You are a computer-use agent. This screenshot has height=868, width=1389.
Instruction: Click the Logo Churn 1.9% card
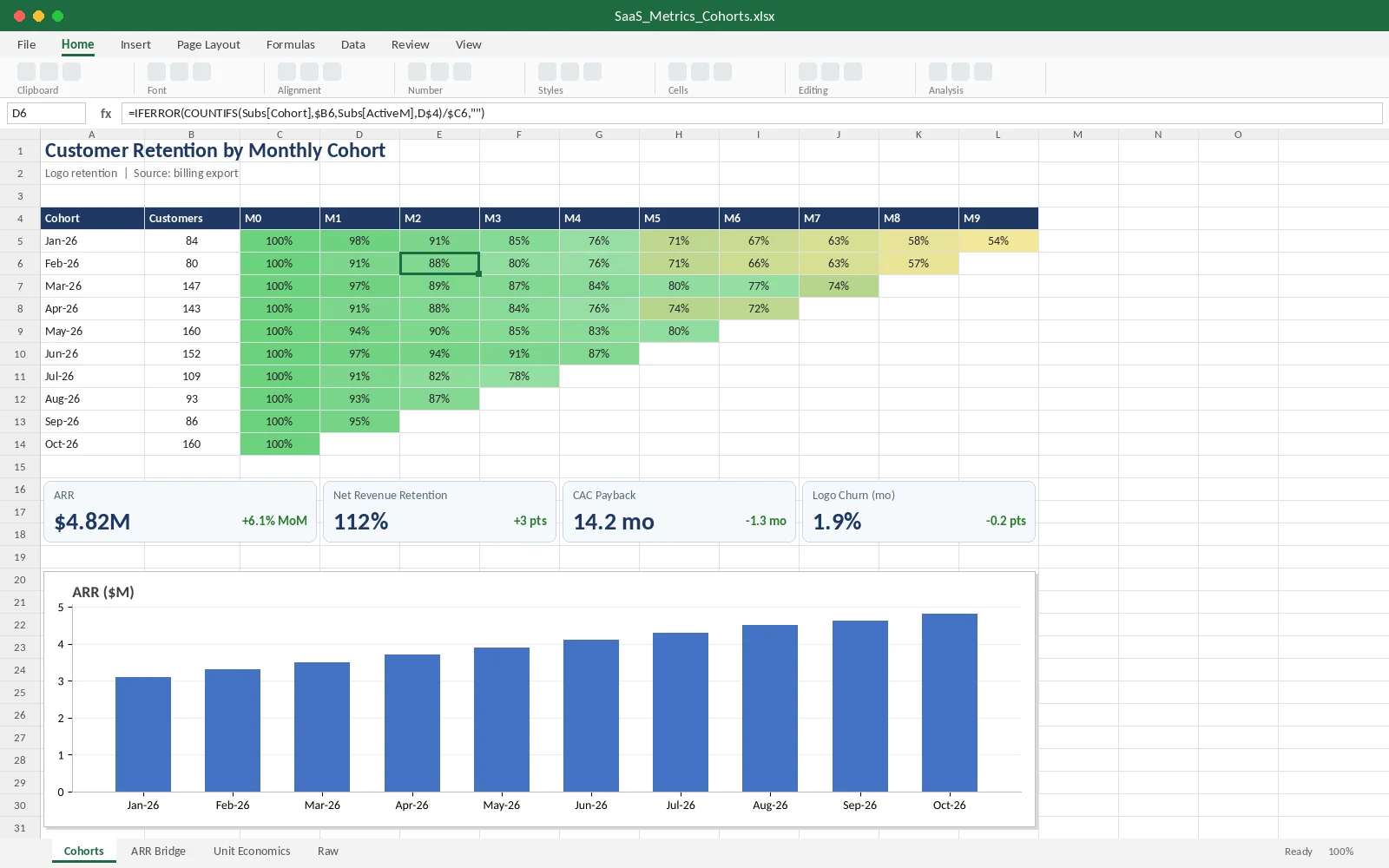918,511
